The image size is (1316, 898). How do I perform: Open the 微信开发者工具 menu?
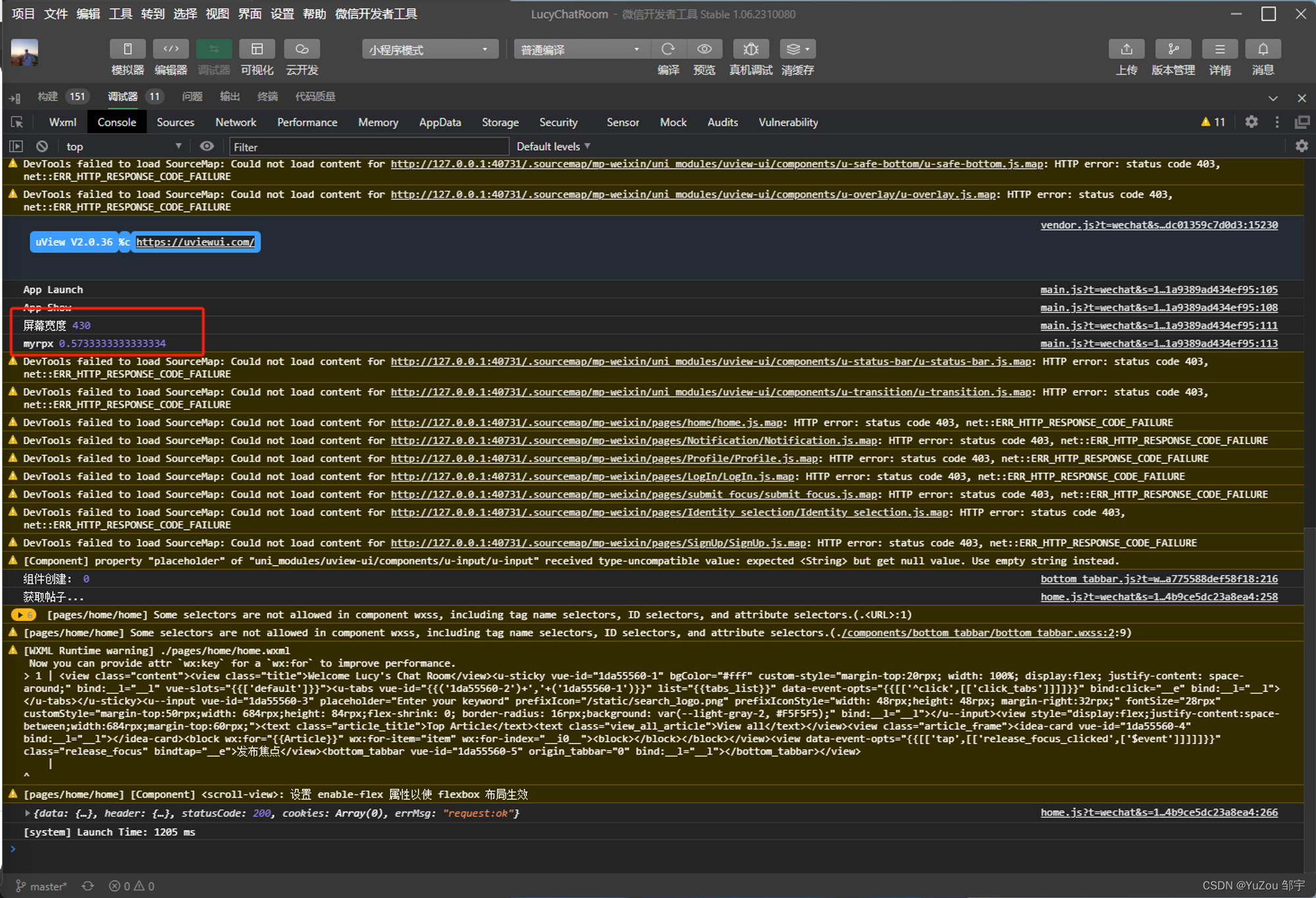376,14
